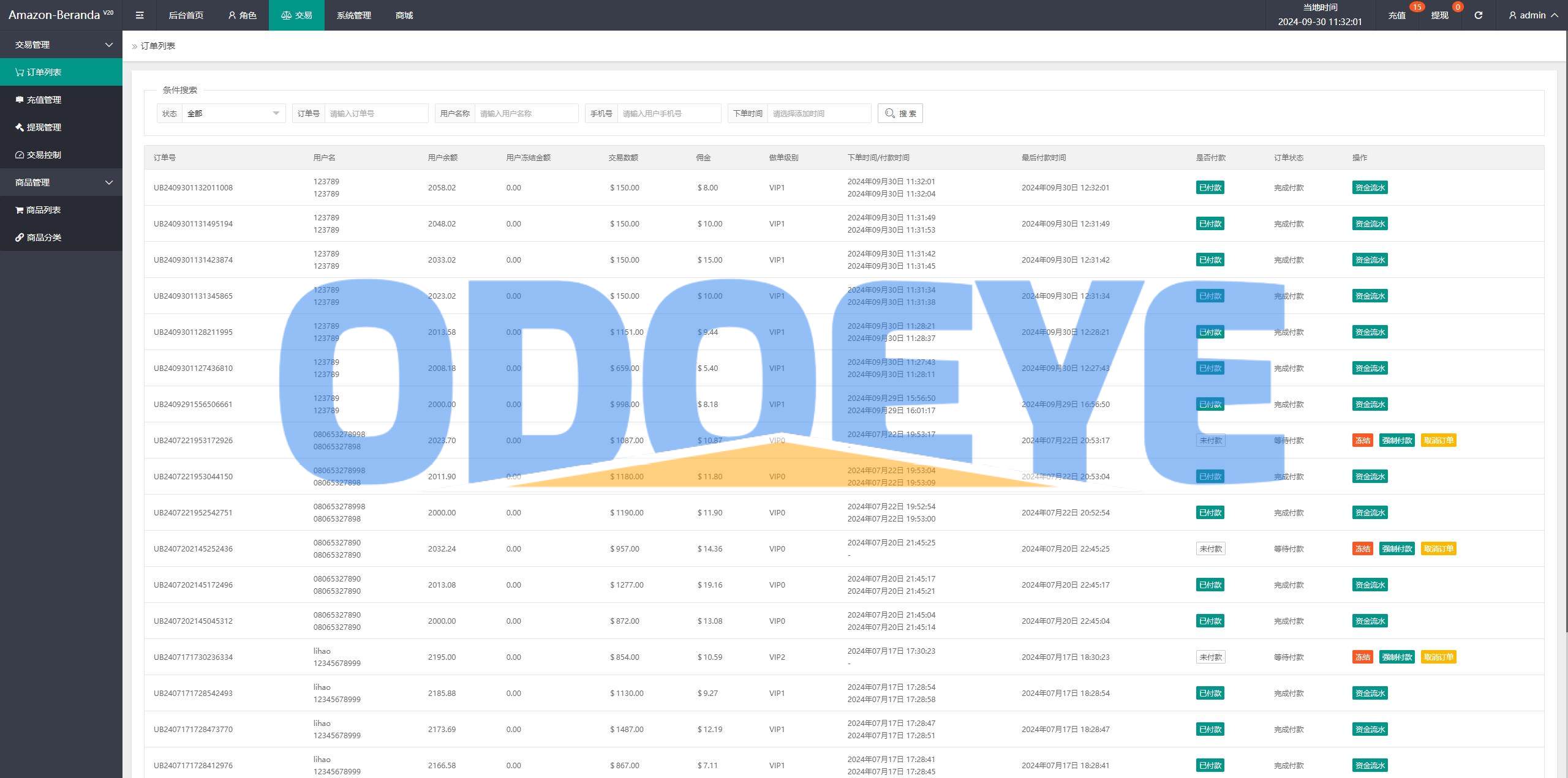Open 订单列表 in the sidebar

tap(61, 72)
